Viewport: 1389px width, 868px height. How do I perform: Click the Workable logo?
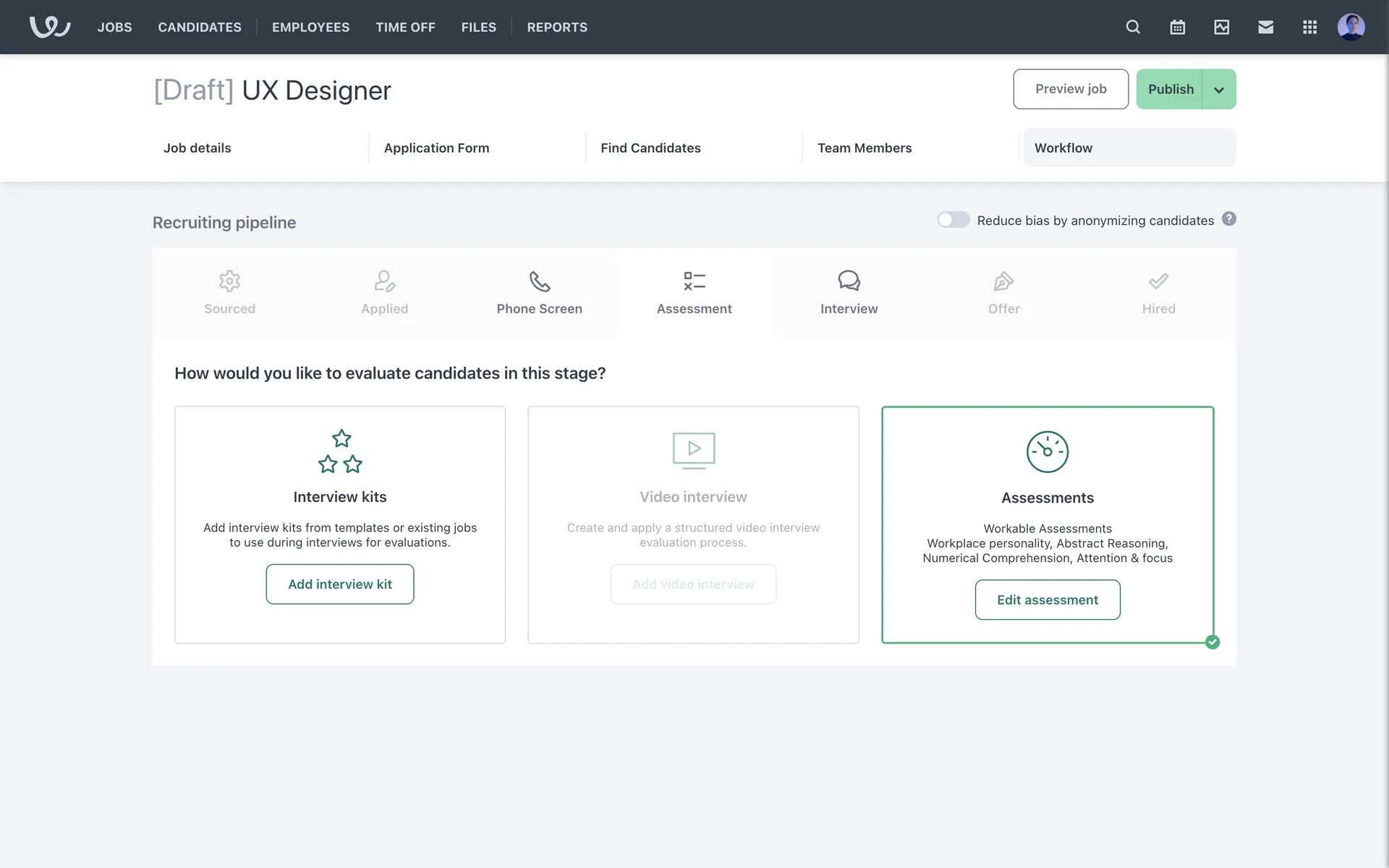[49, 27]
